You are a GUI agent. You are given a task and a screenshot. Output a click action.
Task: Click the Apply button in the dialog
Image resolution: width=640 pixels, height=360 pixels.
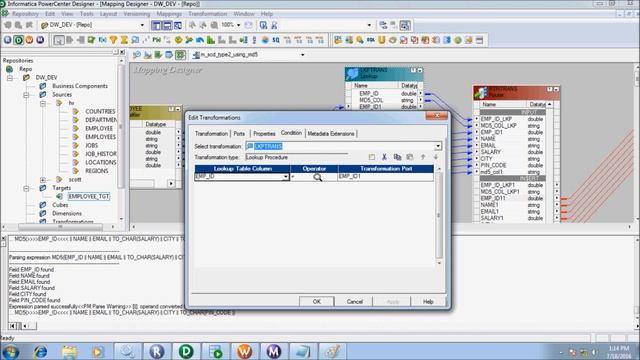point(393,301)
